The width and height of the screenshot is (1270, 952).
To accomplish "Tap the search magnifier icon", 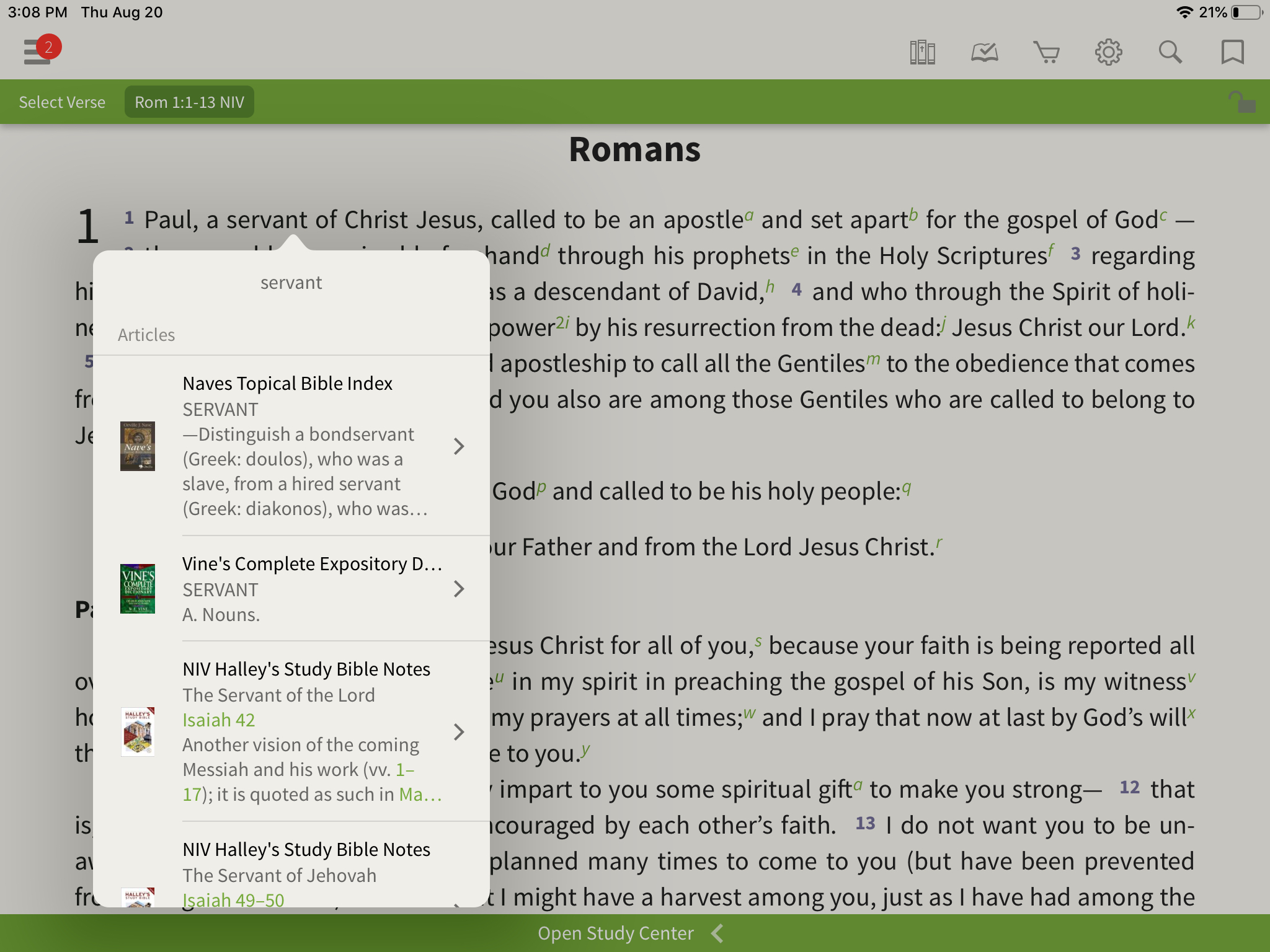I will tap(1170, 52).
